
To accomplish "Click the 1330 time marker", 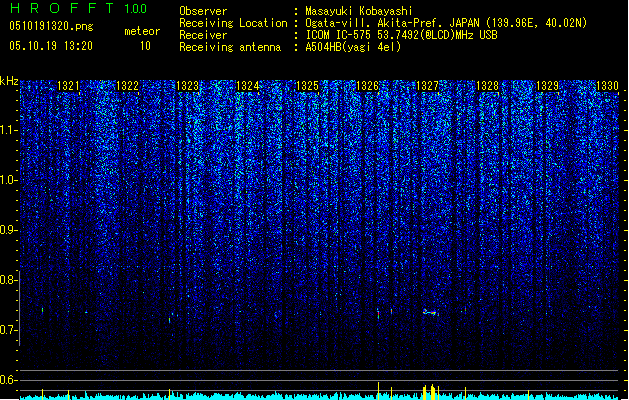I will pyautogui.click(x=607, y=86).
